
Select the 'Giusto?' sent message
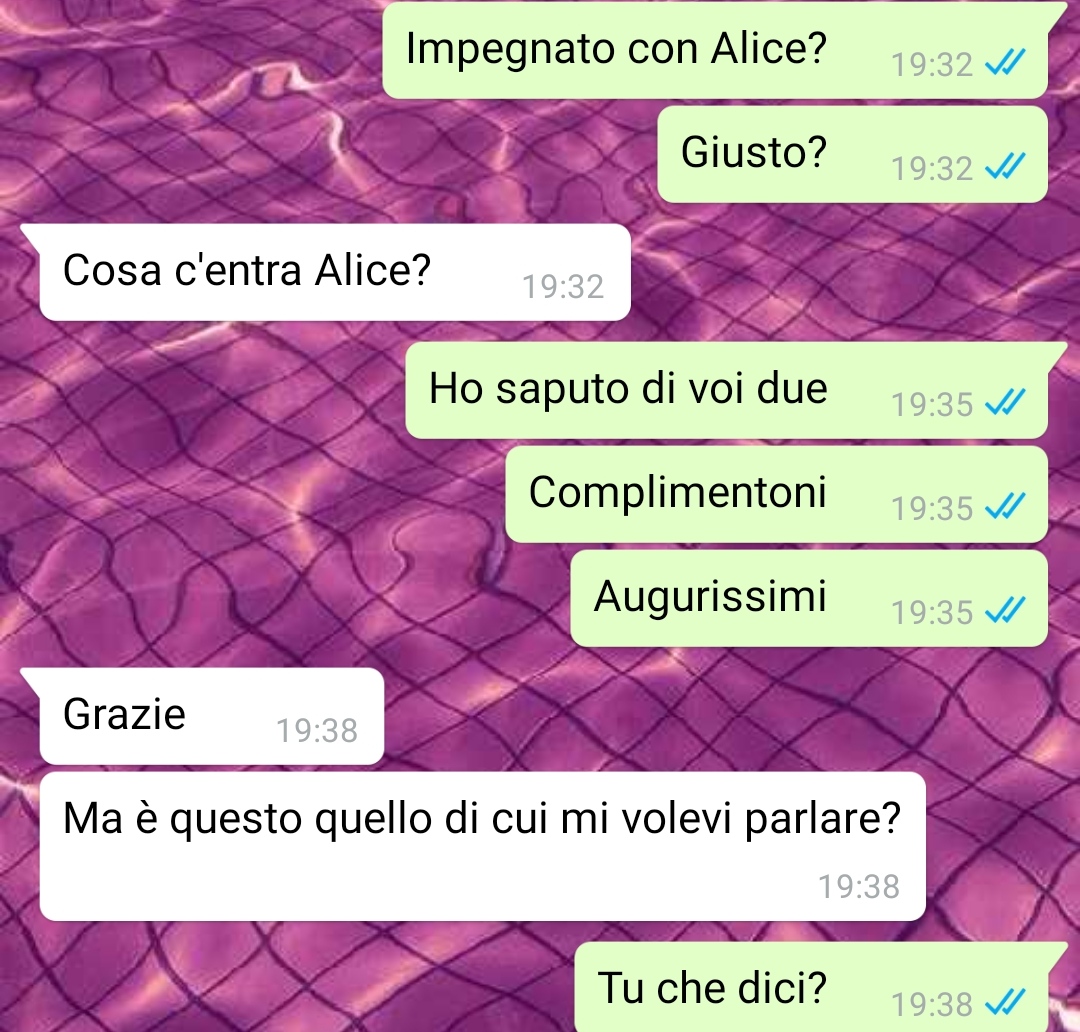point(852,154)
